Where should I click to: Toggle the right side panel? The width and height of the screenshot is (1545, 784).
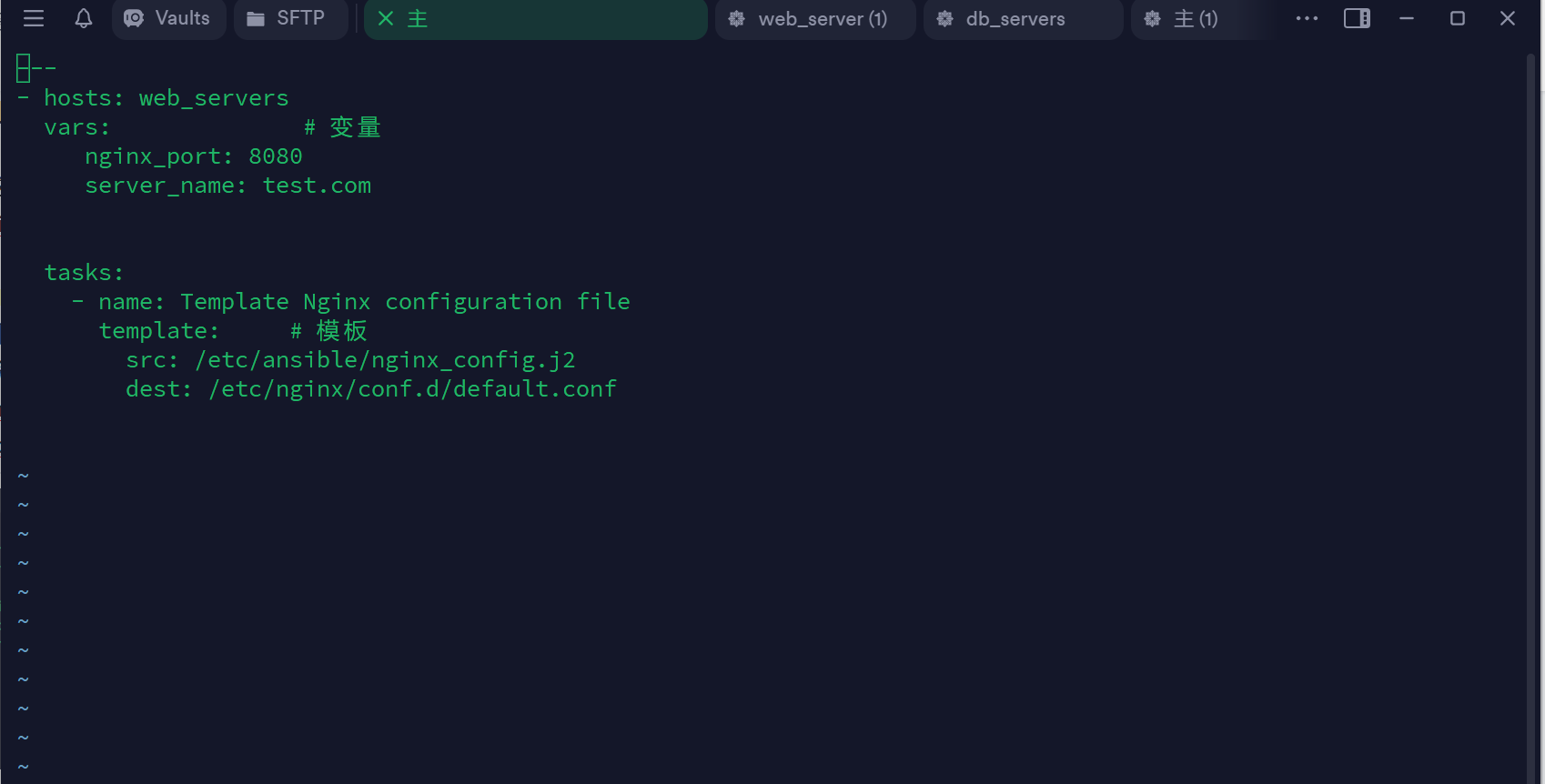pyautogui.click(x=1357, y=18)
